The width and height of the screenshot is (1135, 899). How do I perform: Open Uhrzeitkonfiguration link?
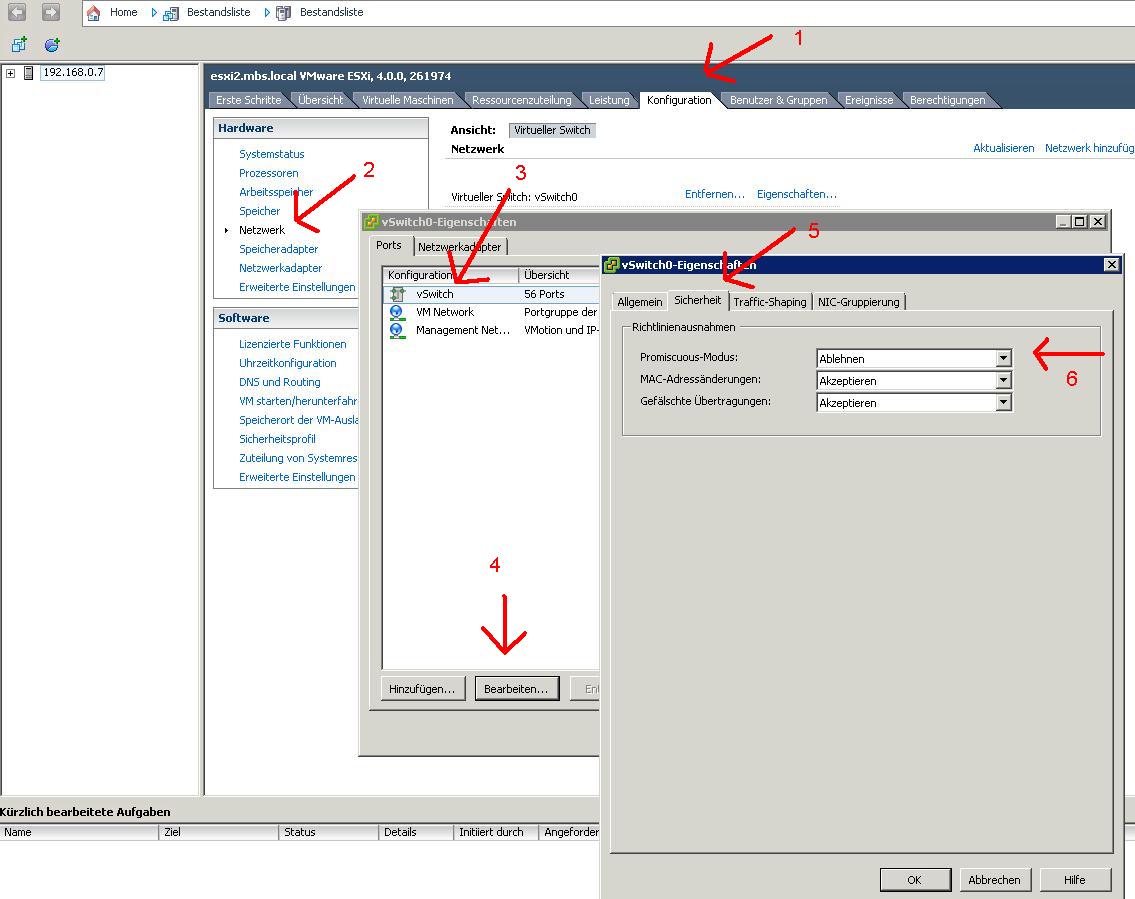click(287, 363)
